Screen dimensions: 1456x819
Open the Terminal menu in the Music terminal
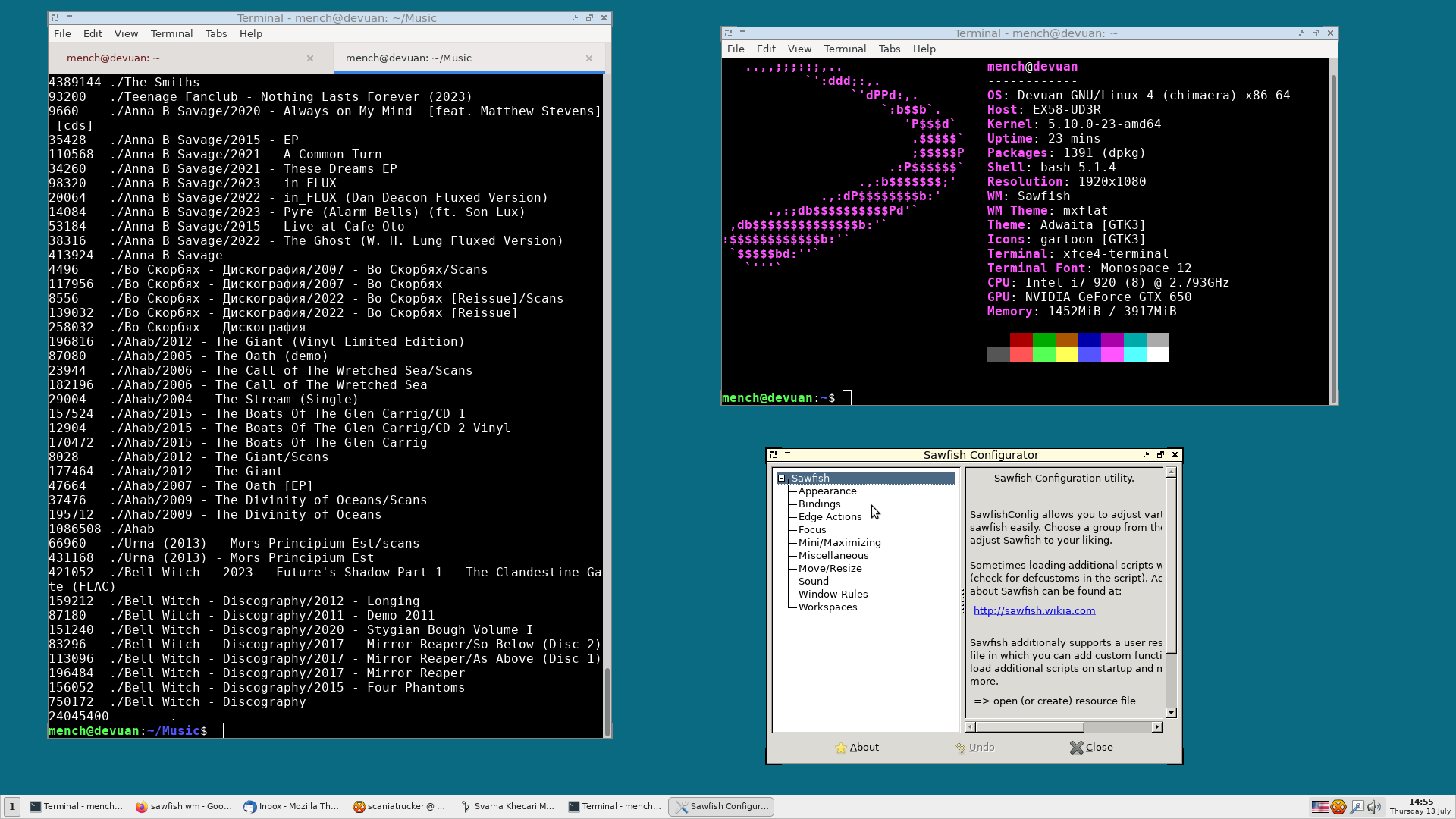tap(171, 33)
